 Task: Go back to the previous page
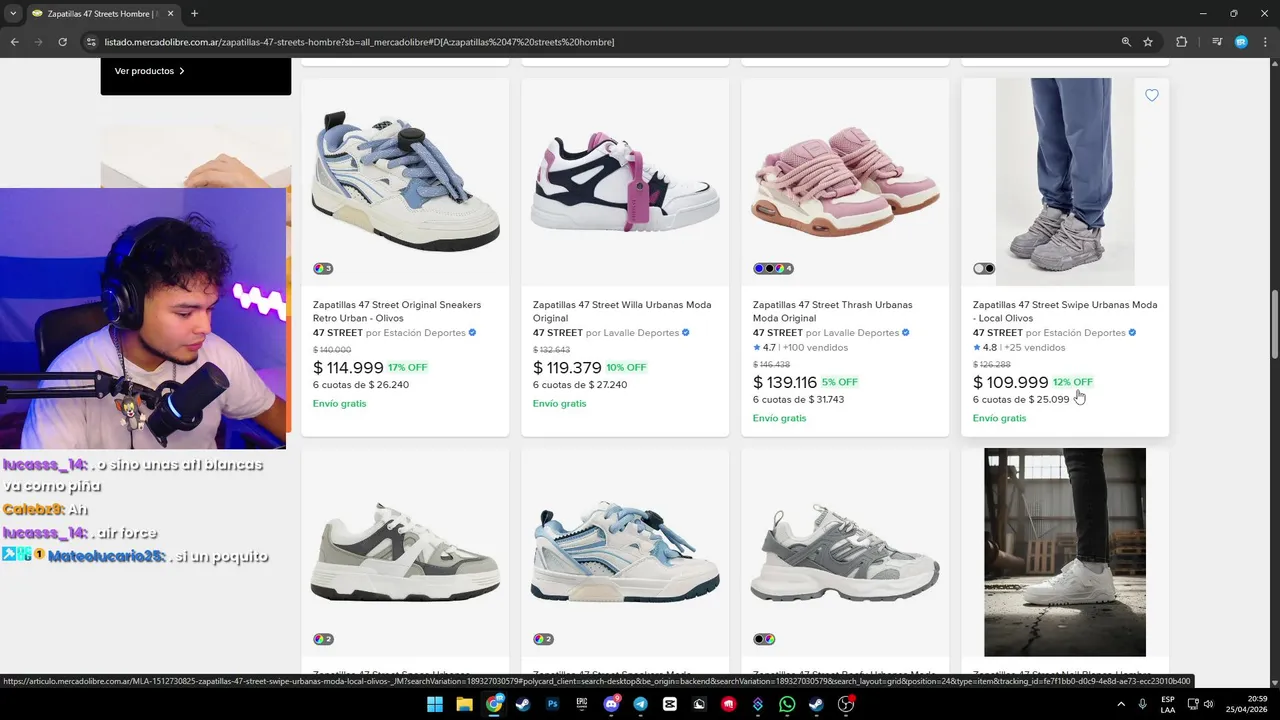coord(14,42)
